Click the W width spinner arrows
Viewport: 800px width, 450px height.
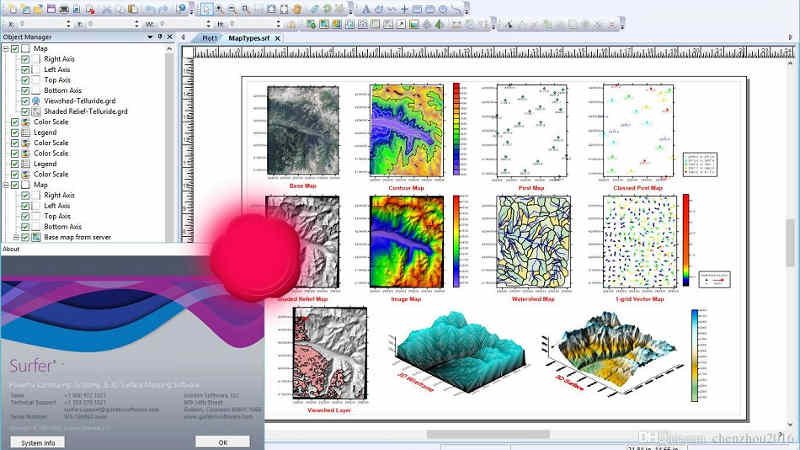pos(208,24)
